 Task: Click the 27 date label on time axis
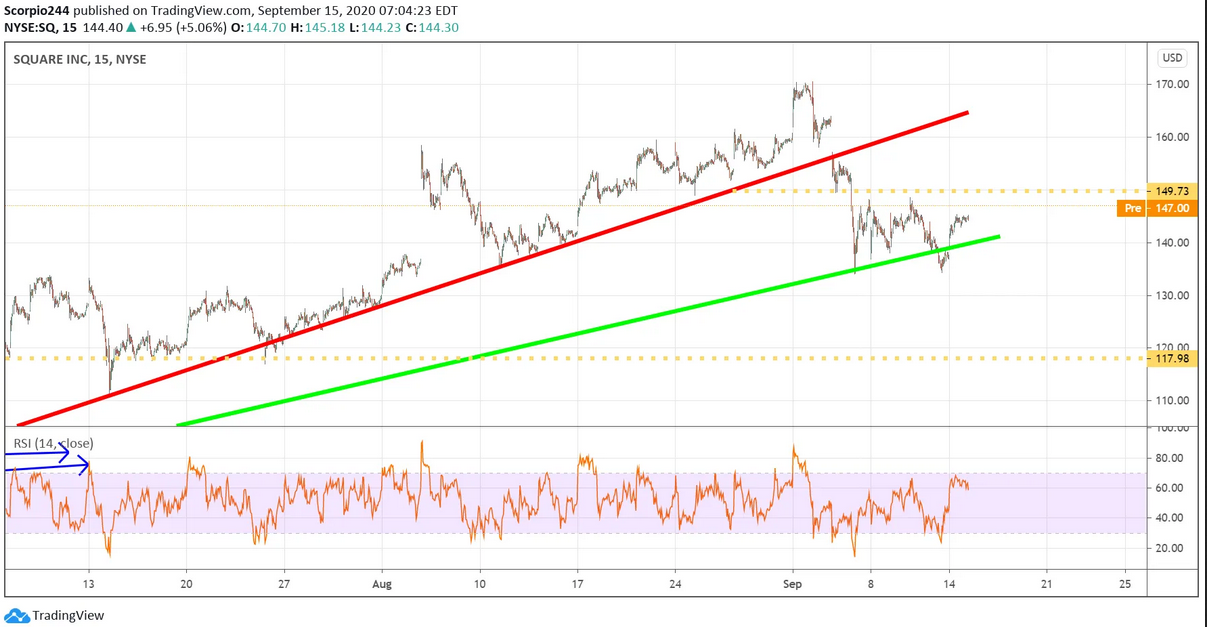pyautogui.click(x=284, y=583)
